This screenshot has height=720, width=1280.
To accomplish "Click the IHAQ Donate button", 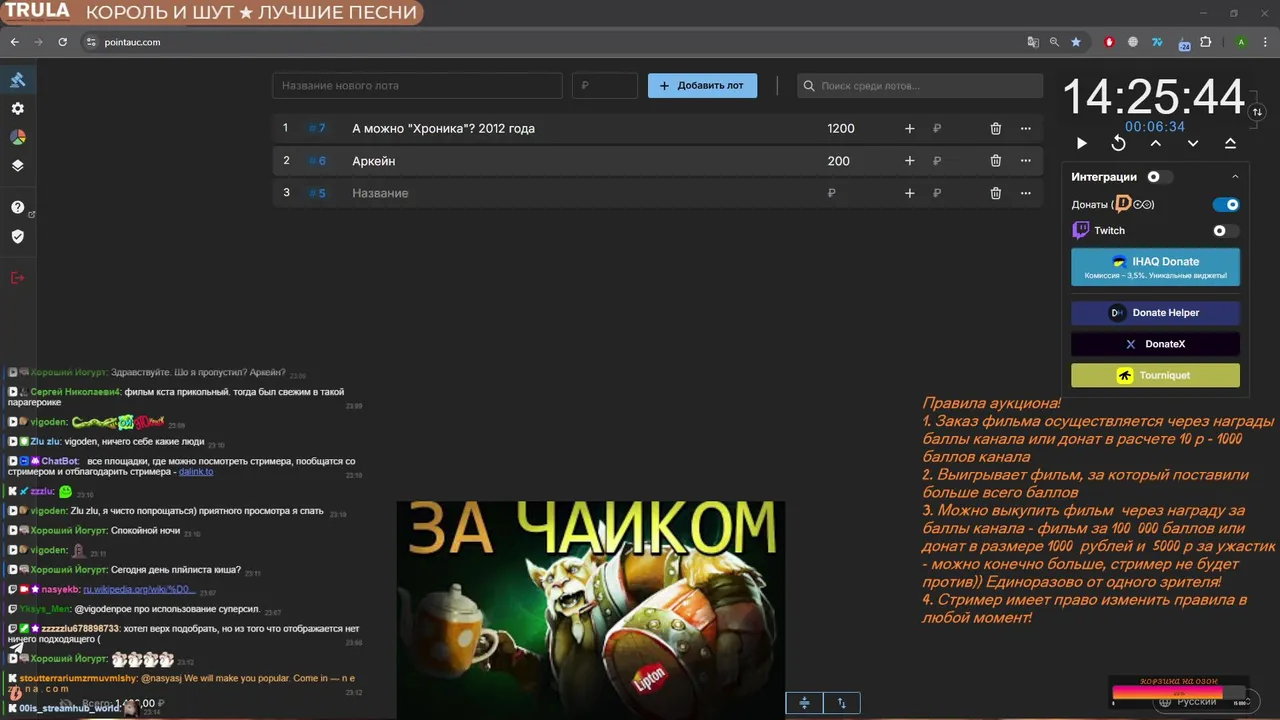I will click(1155, 267).
